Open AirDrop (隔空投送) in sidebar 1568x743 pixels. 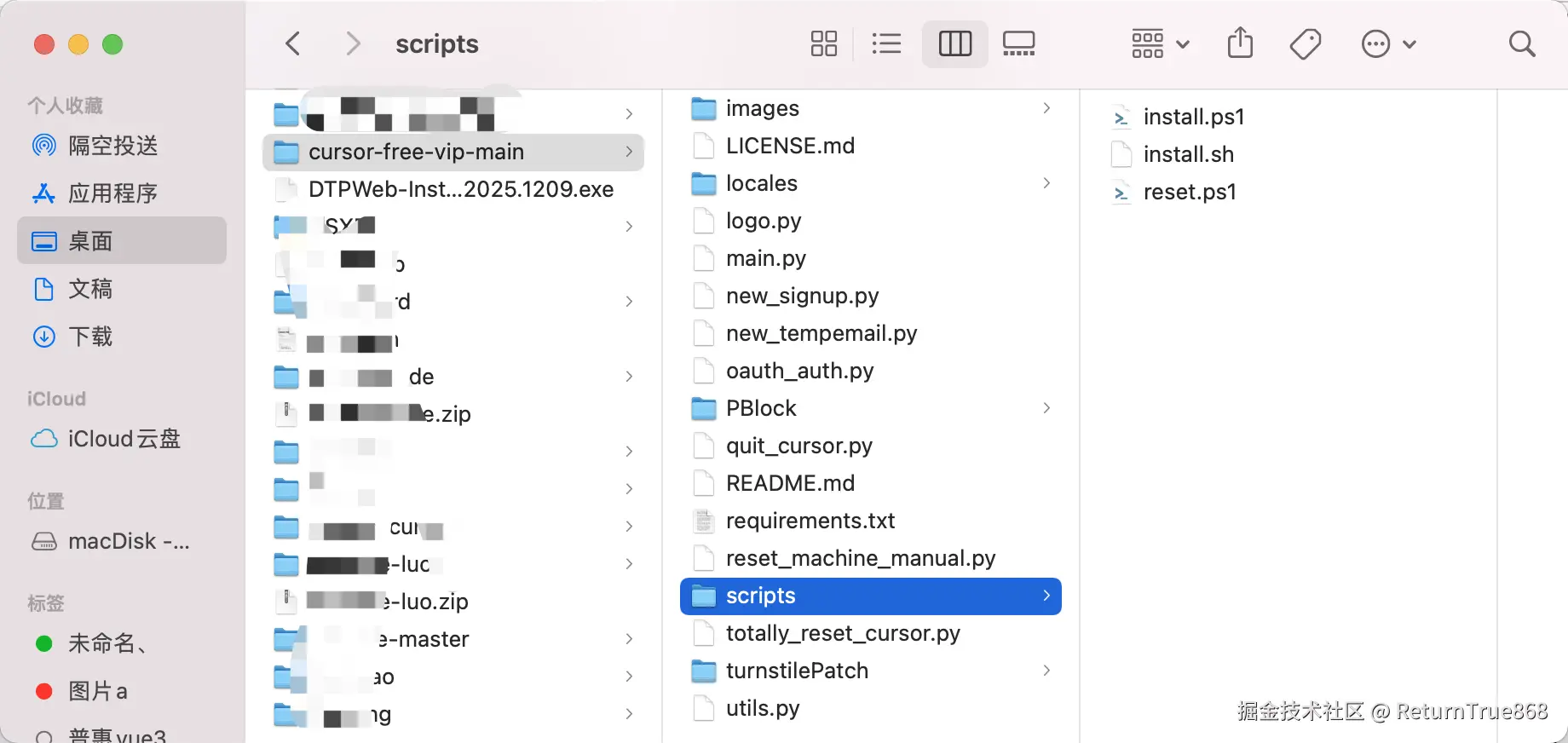click(112, 146)
